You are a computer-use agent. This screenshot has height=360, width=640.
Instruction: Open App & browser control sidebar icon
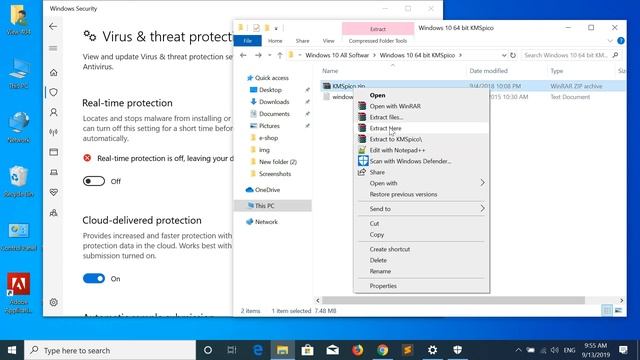point(53,152)
